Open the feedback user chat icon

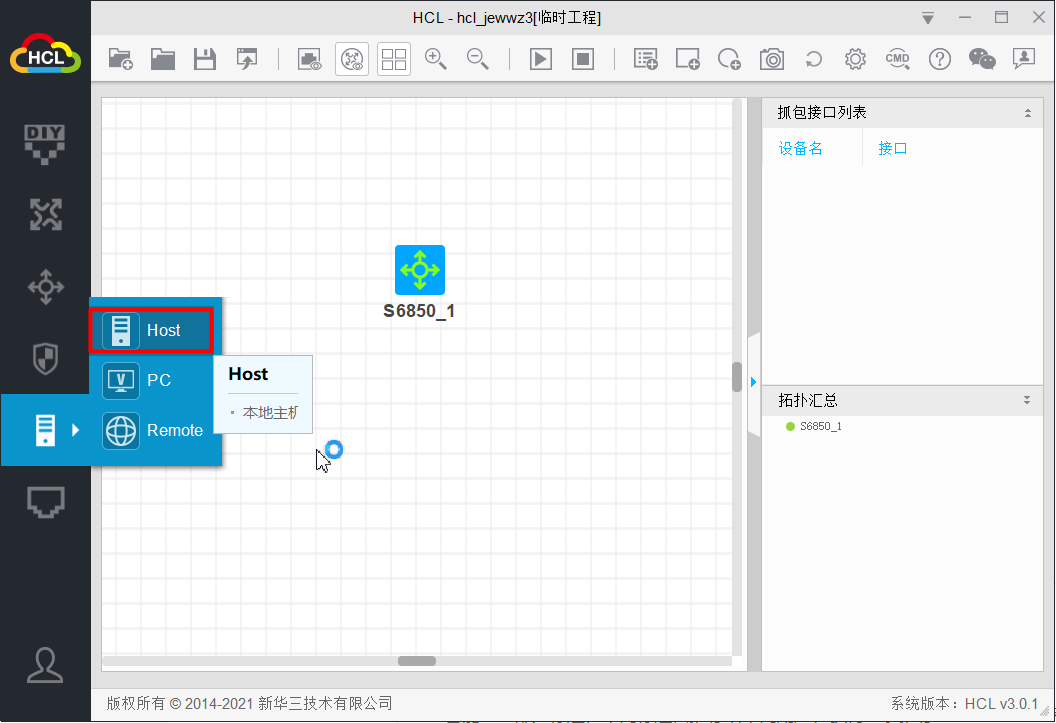1024,59
